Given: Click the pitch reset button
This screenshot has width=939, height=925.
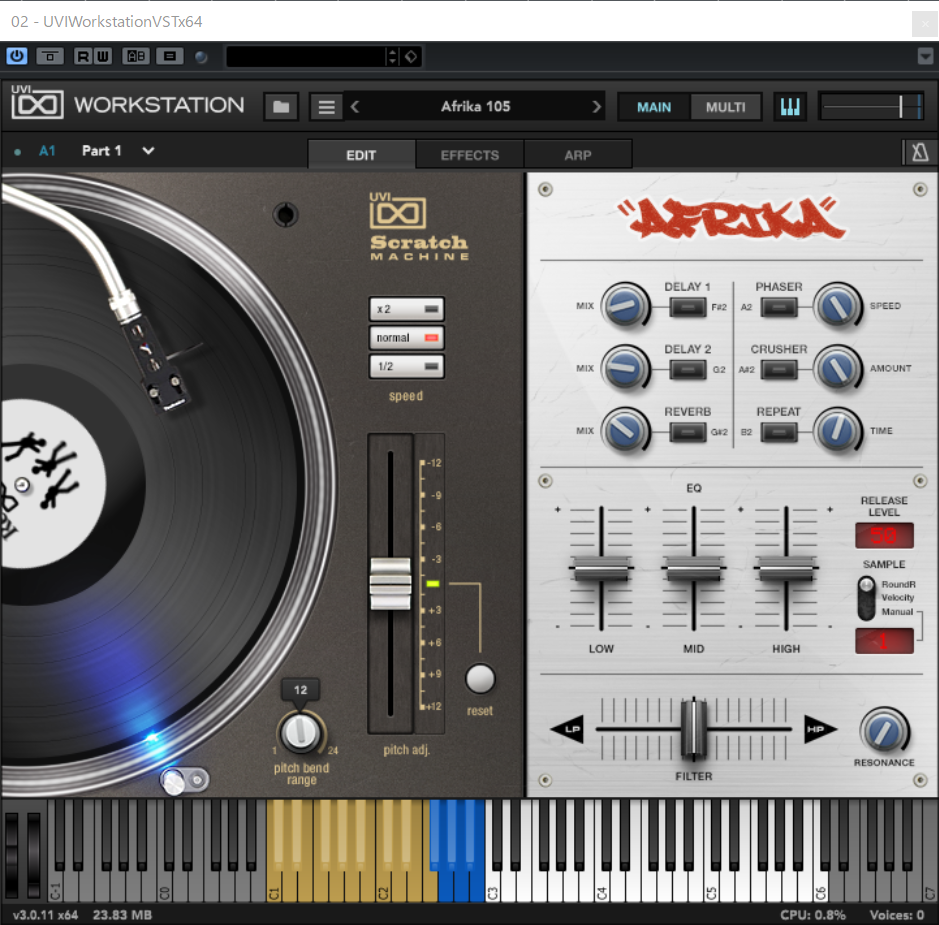Looking at the screenshot, I should [x=480, y=679].
